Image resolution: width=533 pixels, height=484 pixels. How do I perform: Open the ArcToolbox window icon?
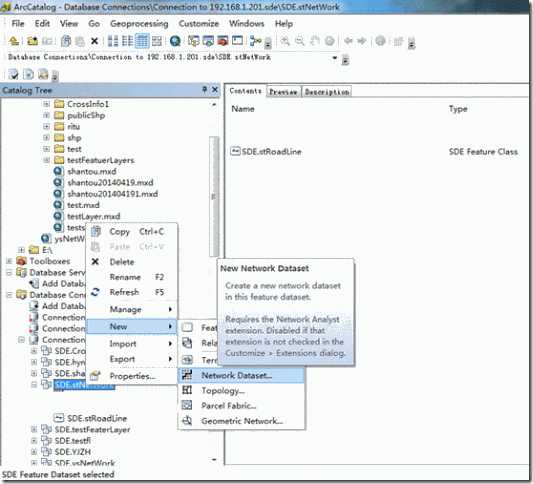223,41
